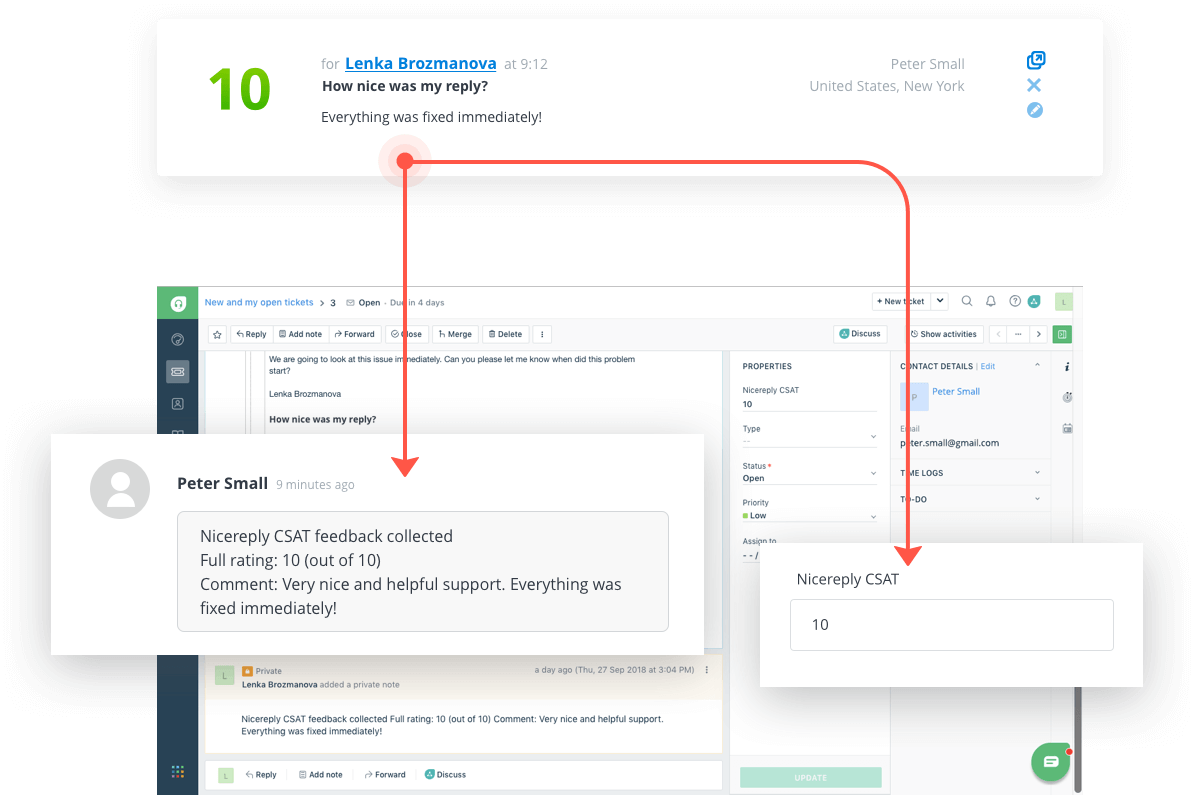The image size is (1194, 795).
Task: Go to New and my open tickets breadcrumb
Action: tap(259, 302)
